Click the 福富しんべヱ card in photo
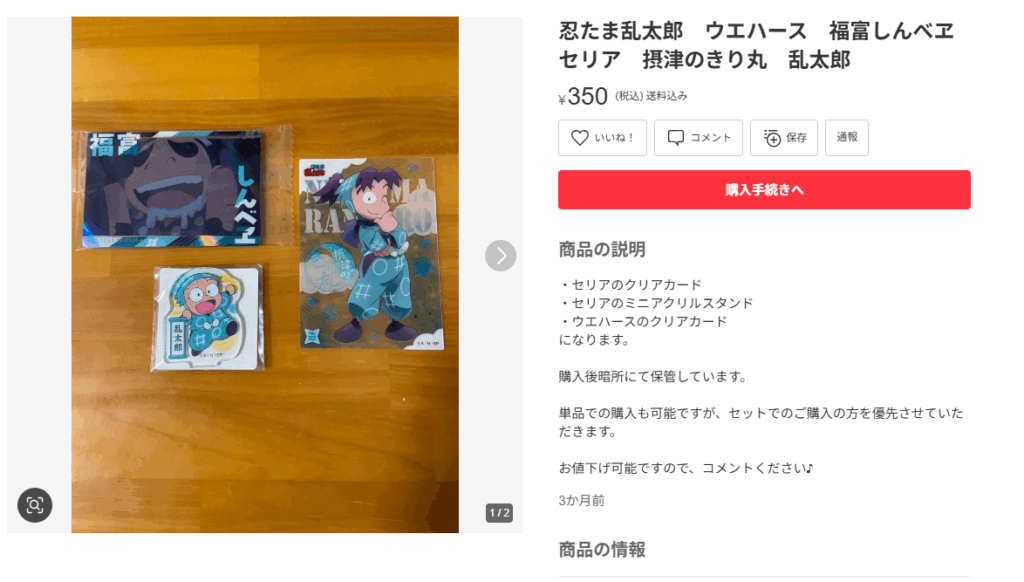This screenshot has height=582, width=1024. pos(173,188)
